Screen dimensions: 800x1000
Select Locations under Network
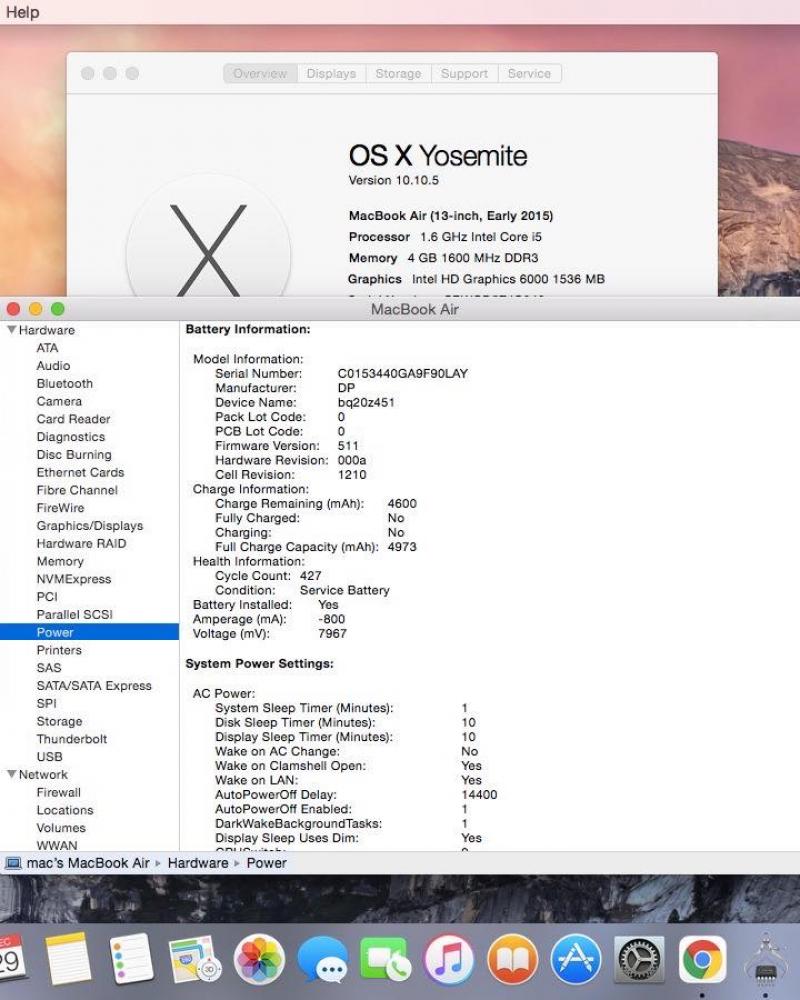tap(65, 811)
